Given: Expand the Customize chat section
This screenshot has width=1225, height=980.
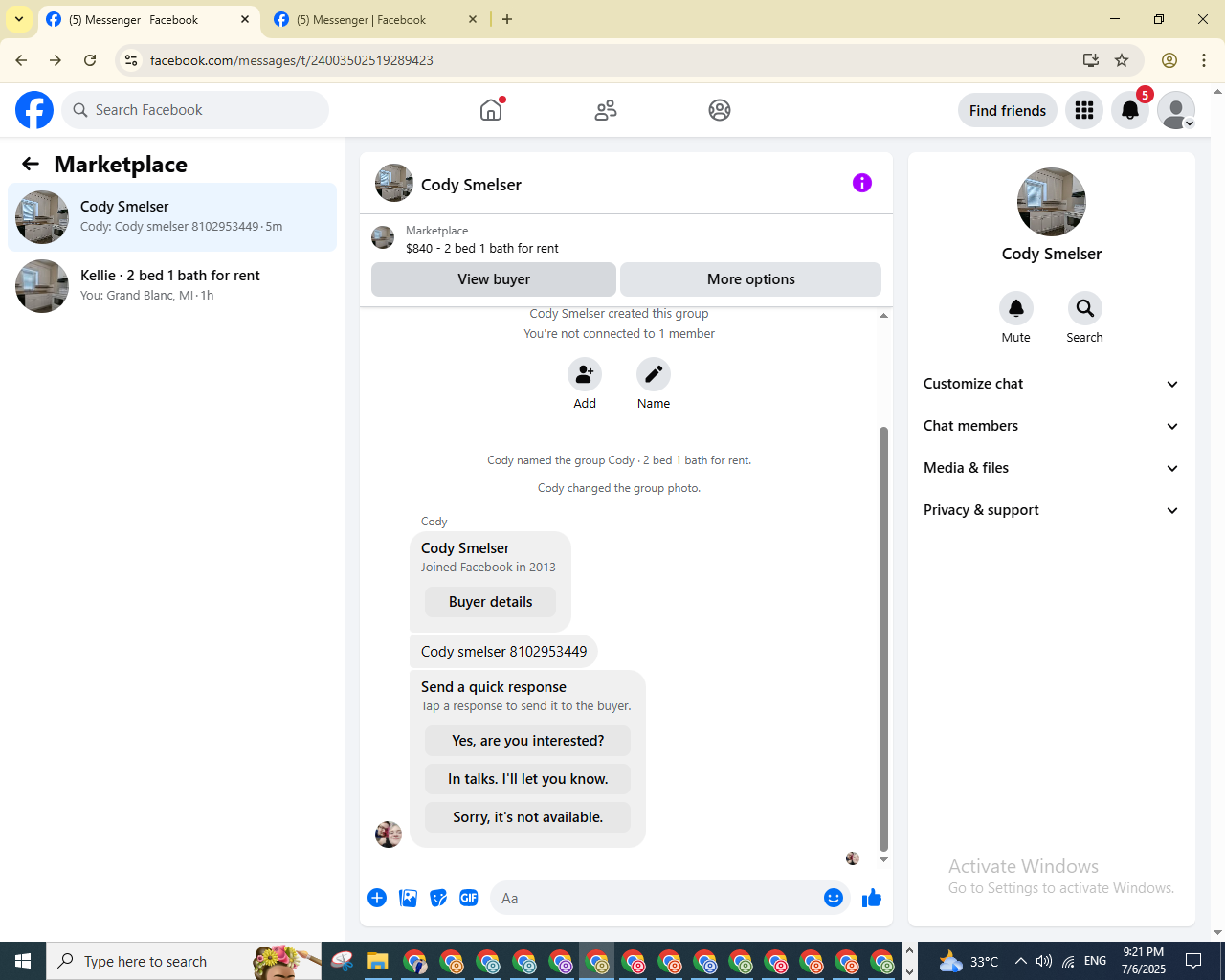Looking at the screenshot, I should (x=1052, y=384).
